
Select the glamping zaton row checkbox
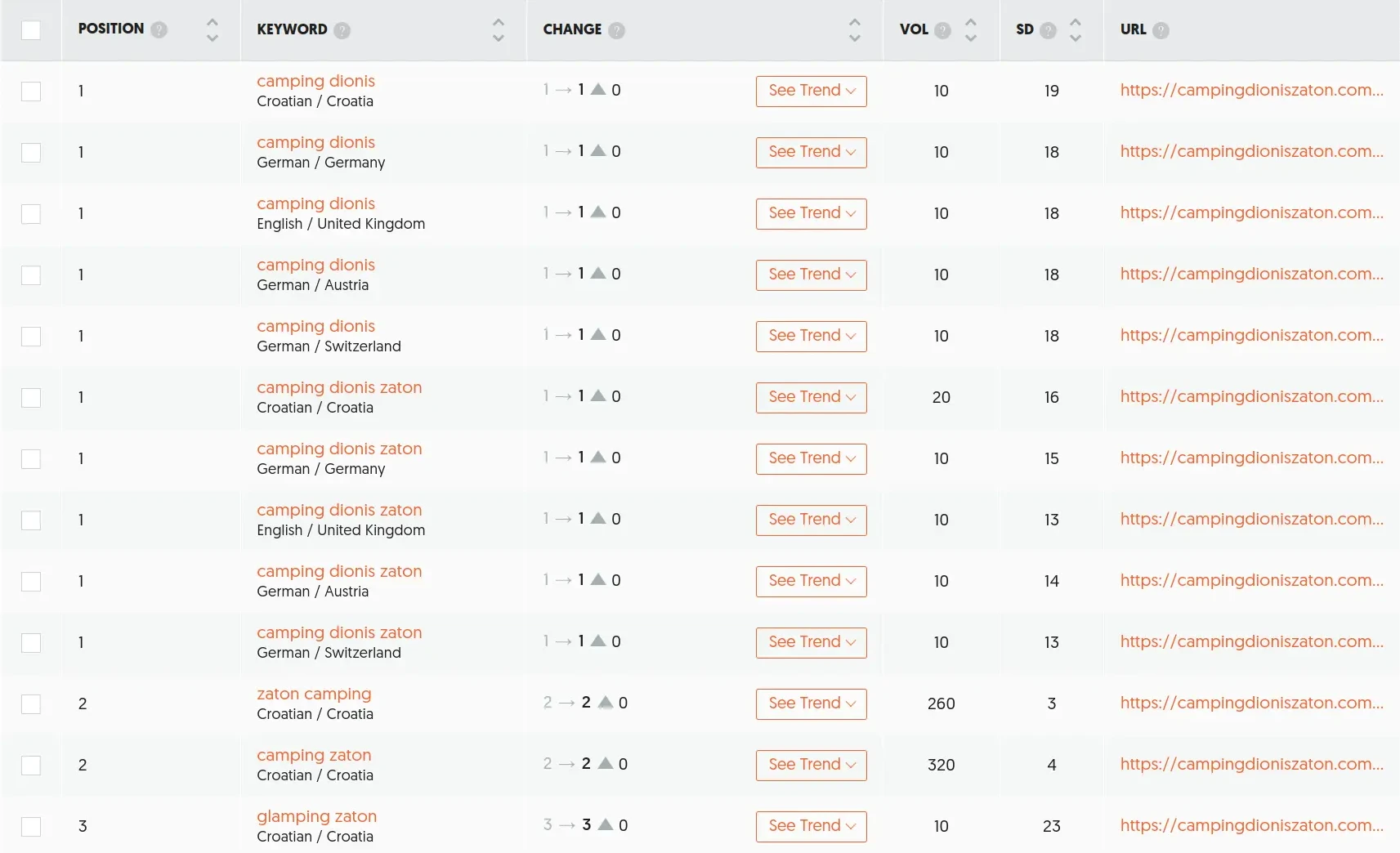click(31, 826)
